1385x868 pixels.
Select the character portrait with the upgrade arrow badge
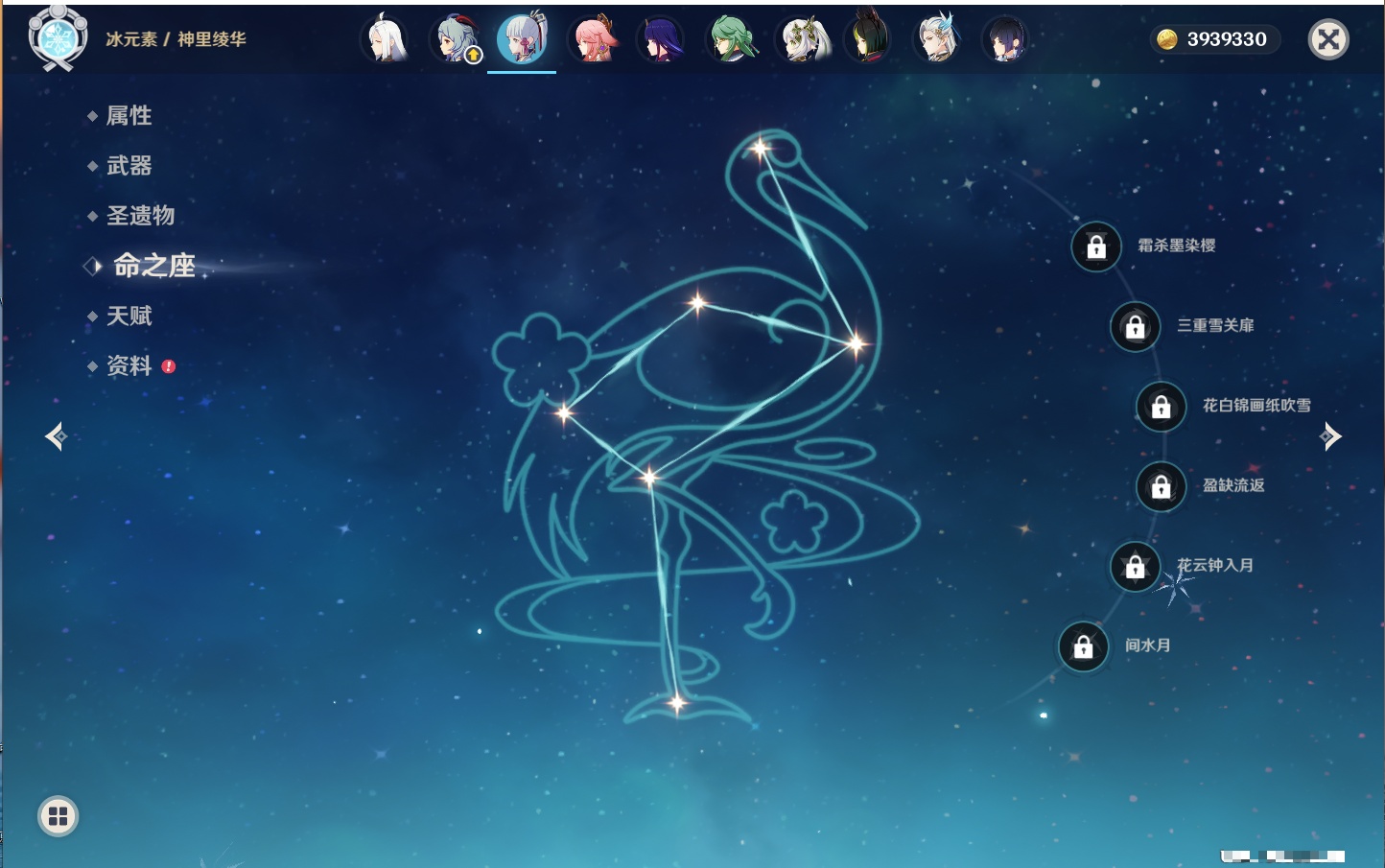click(x=456, y=40)
